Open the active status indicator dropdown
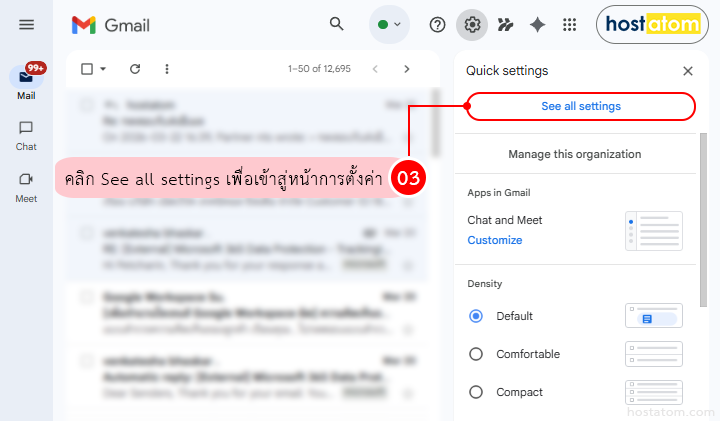Viewport: 720px width, 421px height. (x=389, y=24)
